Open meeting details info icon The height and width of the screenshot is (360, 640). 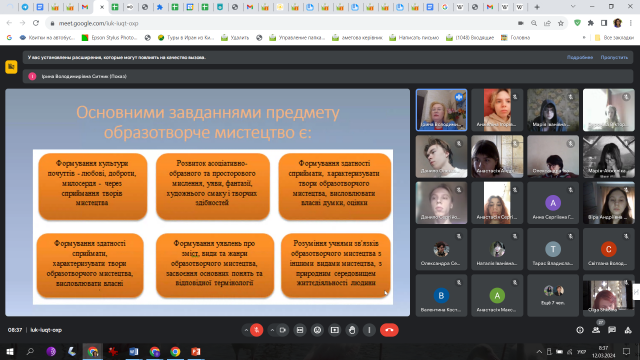[x=580, y=330]
